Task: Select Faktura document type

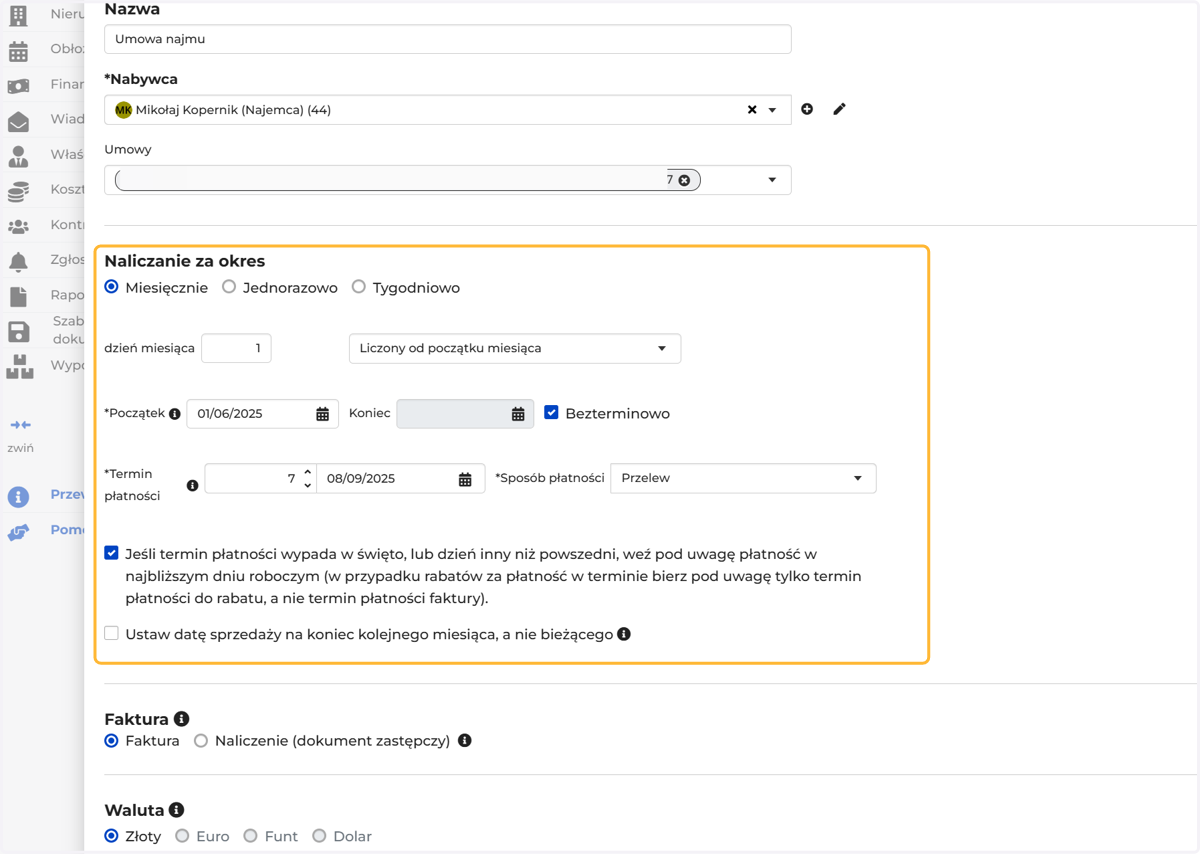Action: (x=111, y=741)
